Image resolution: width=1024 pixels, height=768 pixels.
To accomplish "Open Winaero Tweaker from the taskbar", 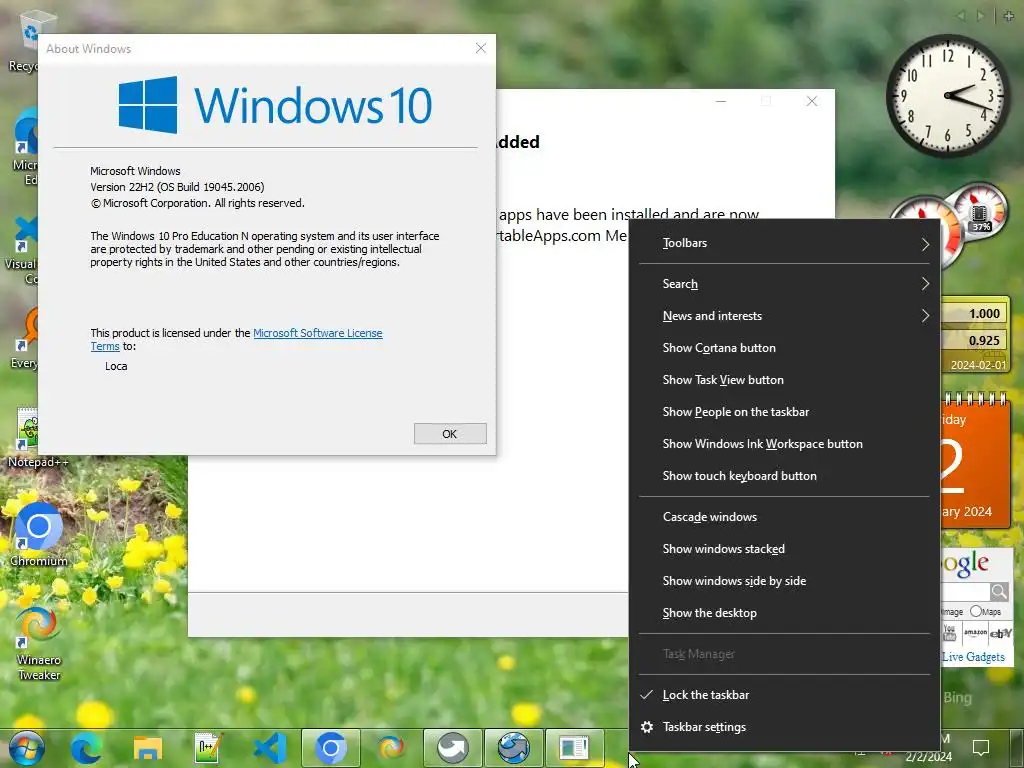I will point(391,748).
